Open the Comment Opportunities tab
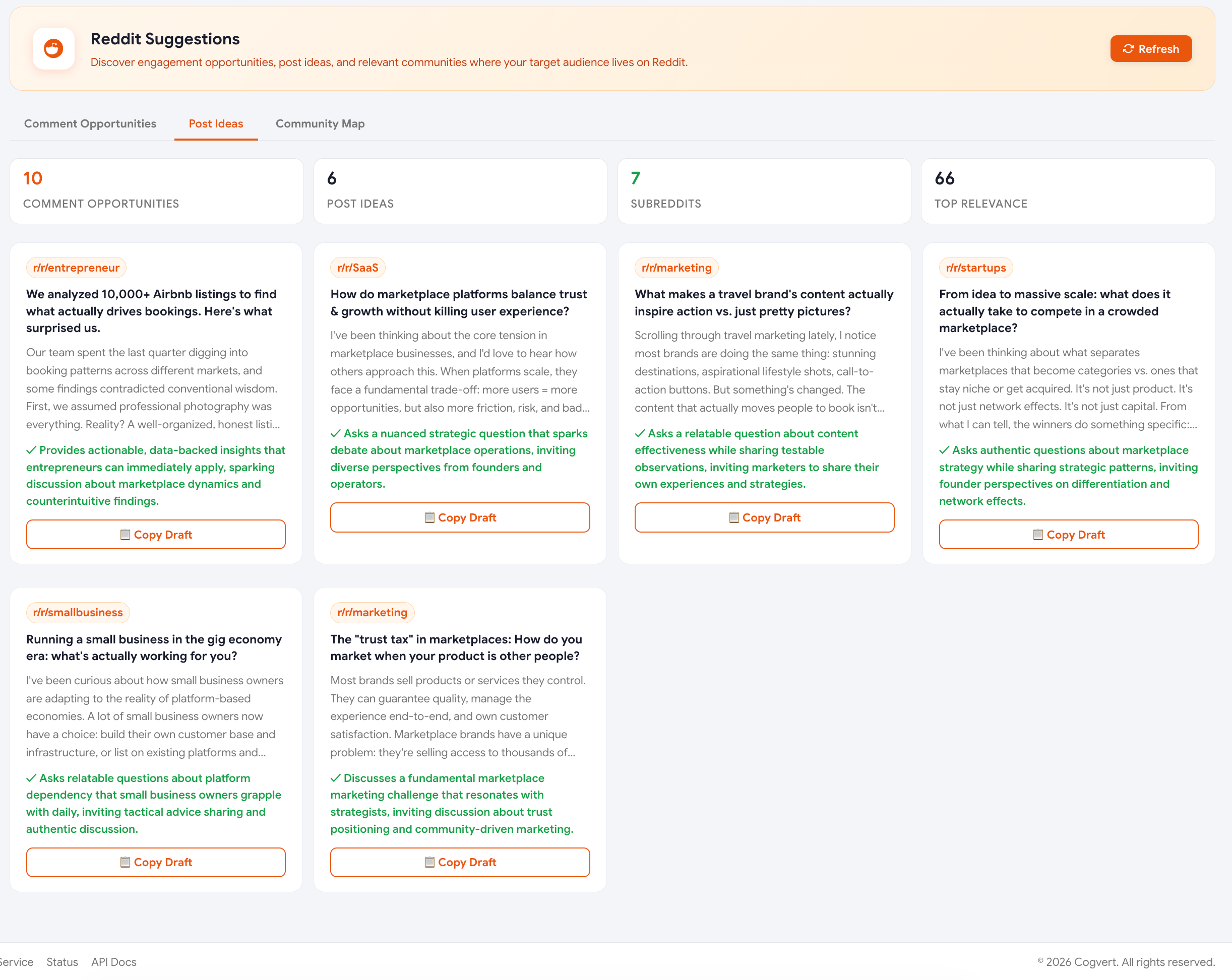Screen dimensions: 1232x980 pyautogui.click(x=90, y=123)
